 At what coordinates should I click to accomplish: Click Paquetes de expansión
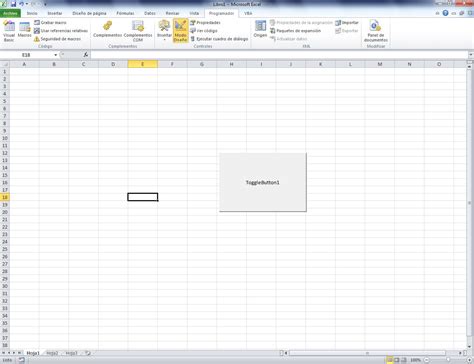pyautogui.click(x=295, y=31)
